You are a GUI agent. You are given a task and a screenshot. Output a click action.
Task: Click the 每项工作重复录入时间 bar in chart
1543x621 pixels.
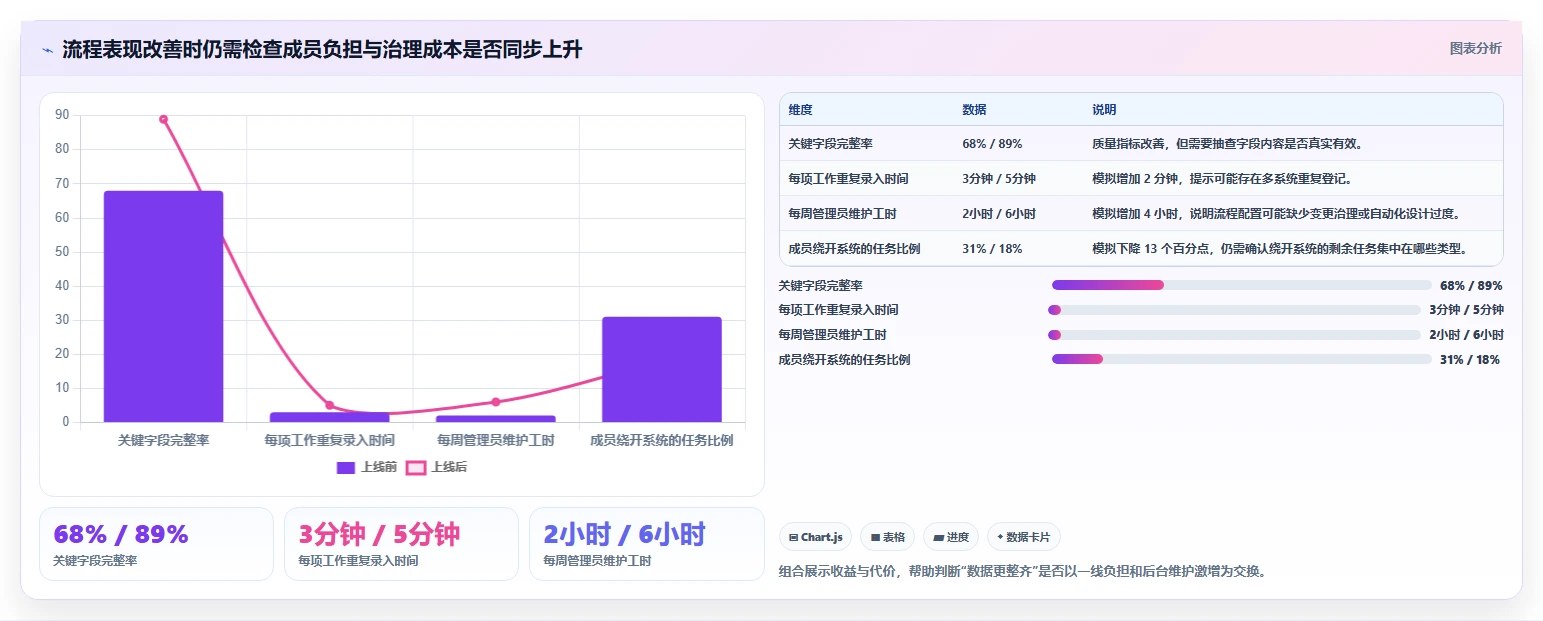click(329, 417)
